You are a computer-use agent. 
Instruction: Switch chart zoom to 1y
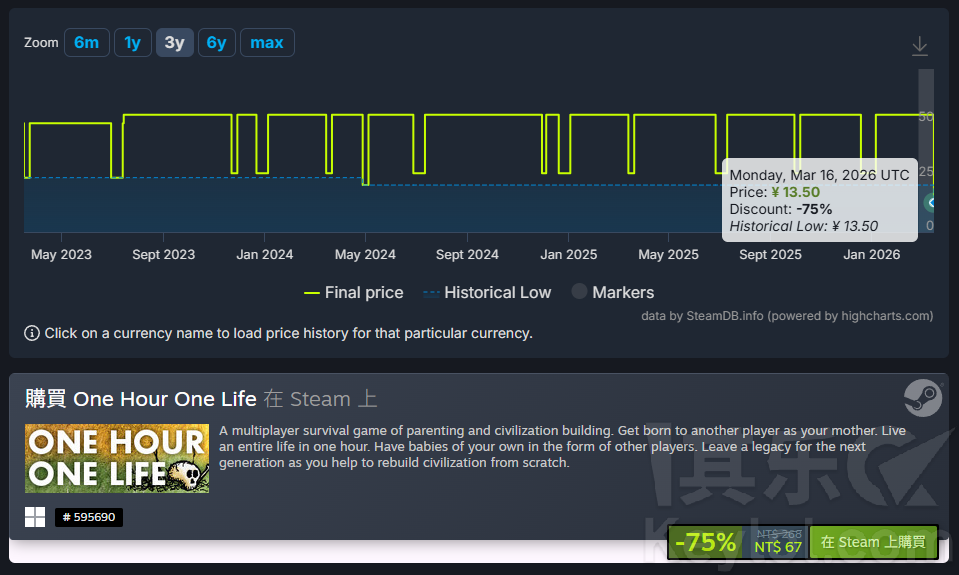coord(132,42)
